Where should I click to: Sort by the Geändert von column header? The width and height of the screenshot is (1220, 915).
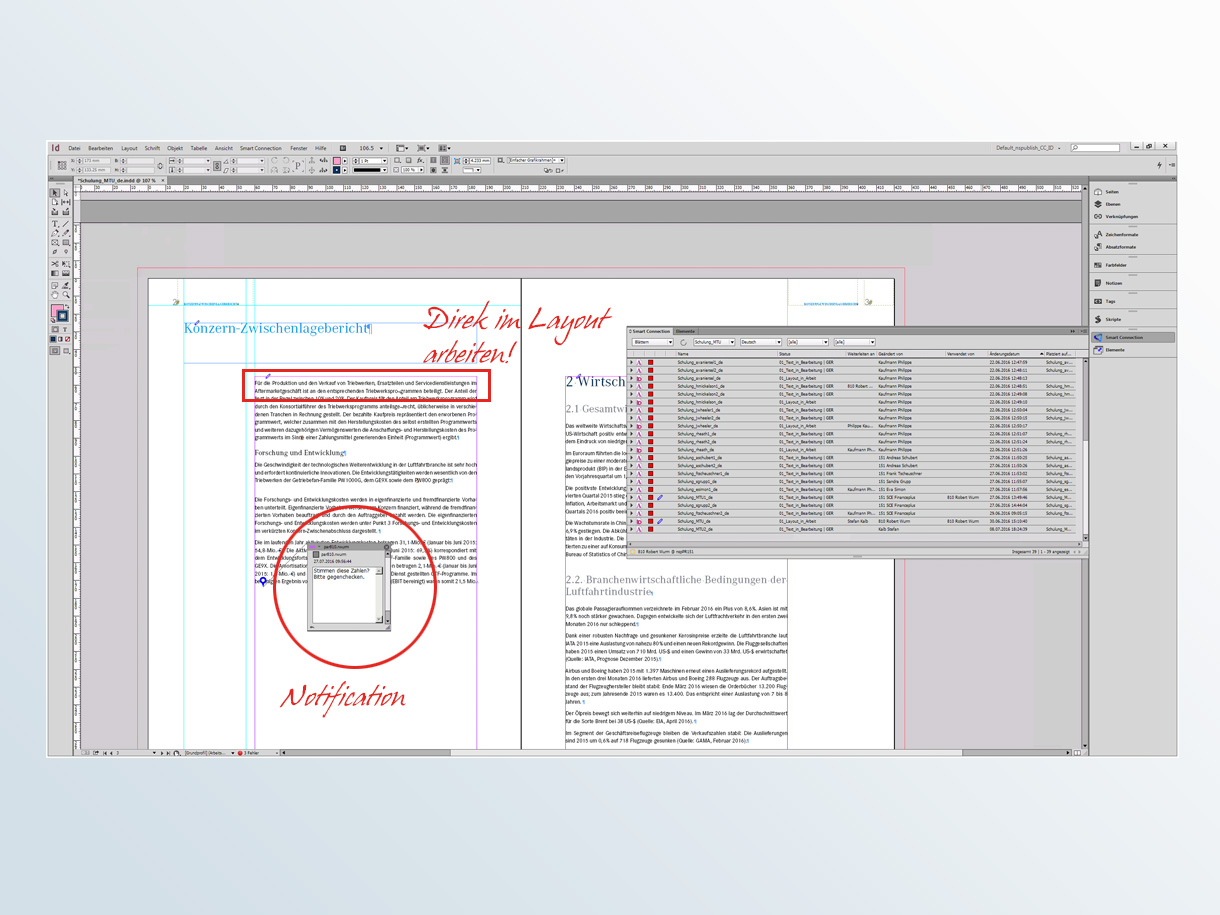911,354
